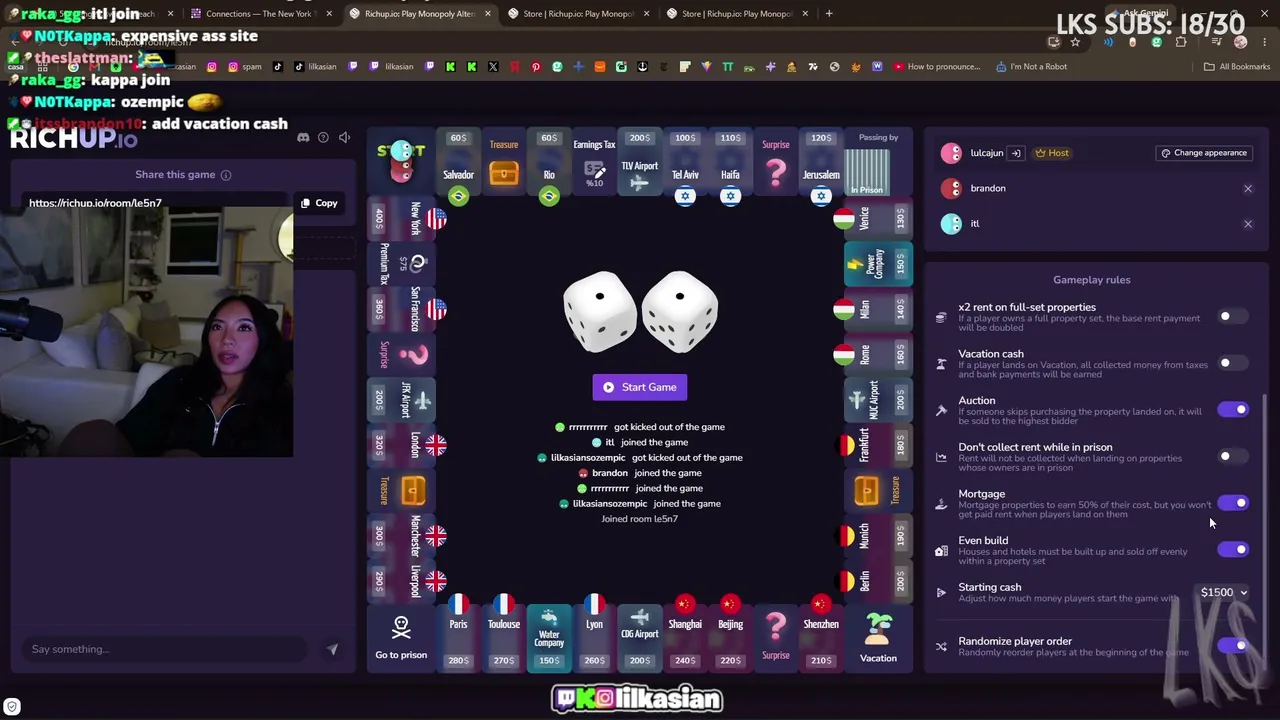Click the RICHUP.io logo
This screenshot has width=1280, height=720.
coord(74,138)
